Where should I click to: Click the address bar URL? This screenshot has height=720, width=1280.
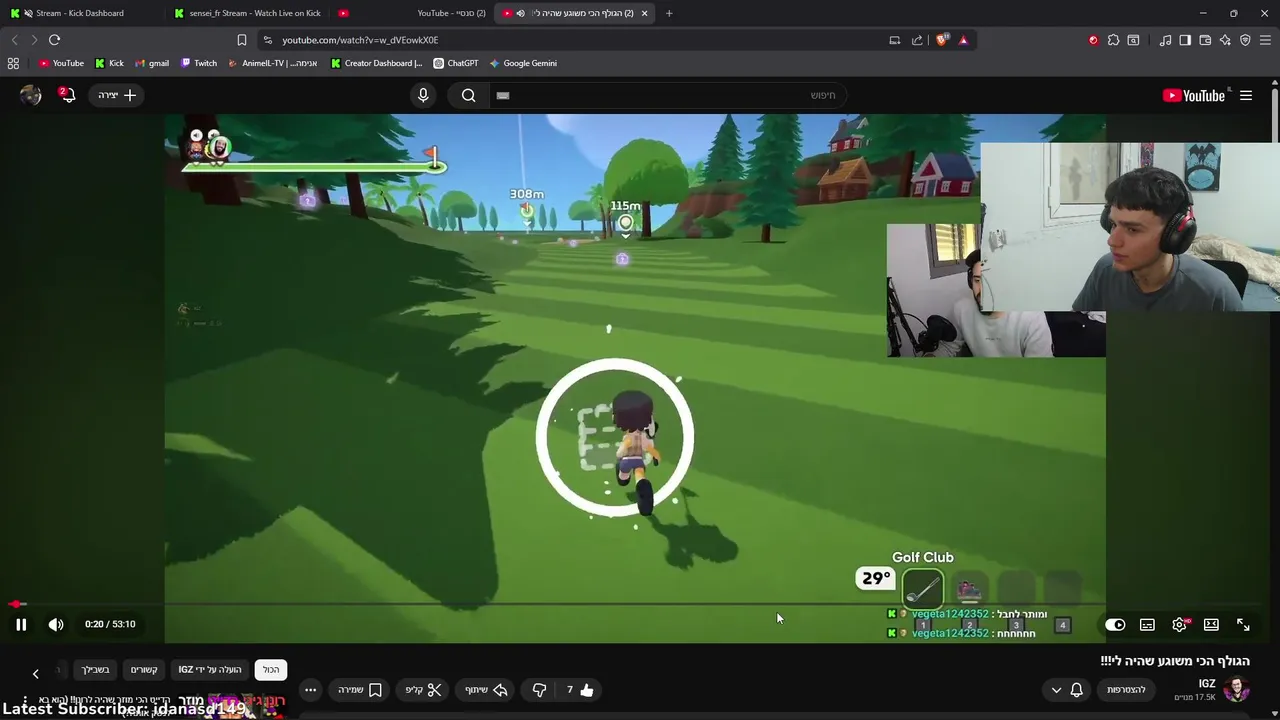click(x=360, y=40)
